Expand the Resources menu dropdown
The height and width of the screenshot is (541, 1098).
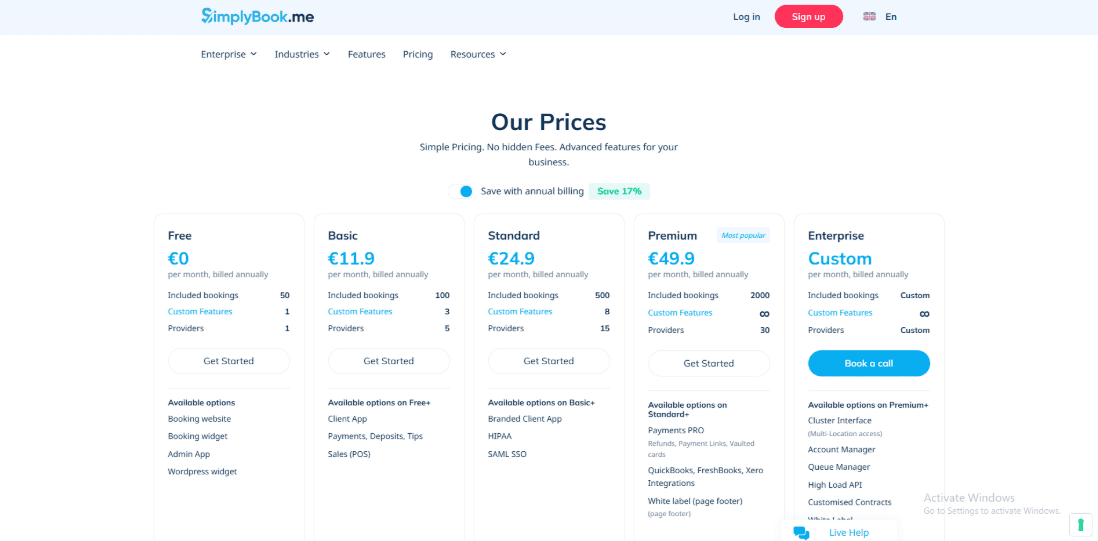pyautogui.click(x=478, y=54)
